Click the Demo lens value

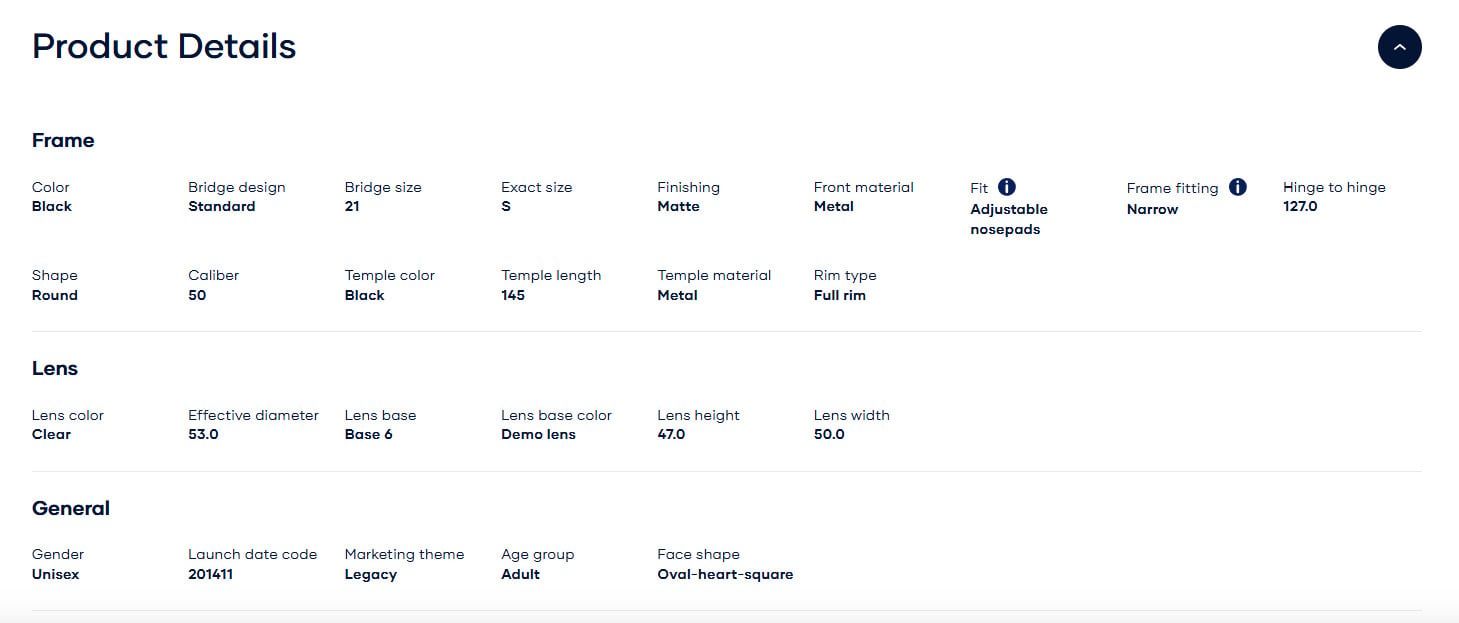(x=538, y=434)
